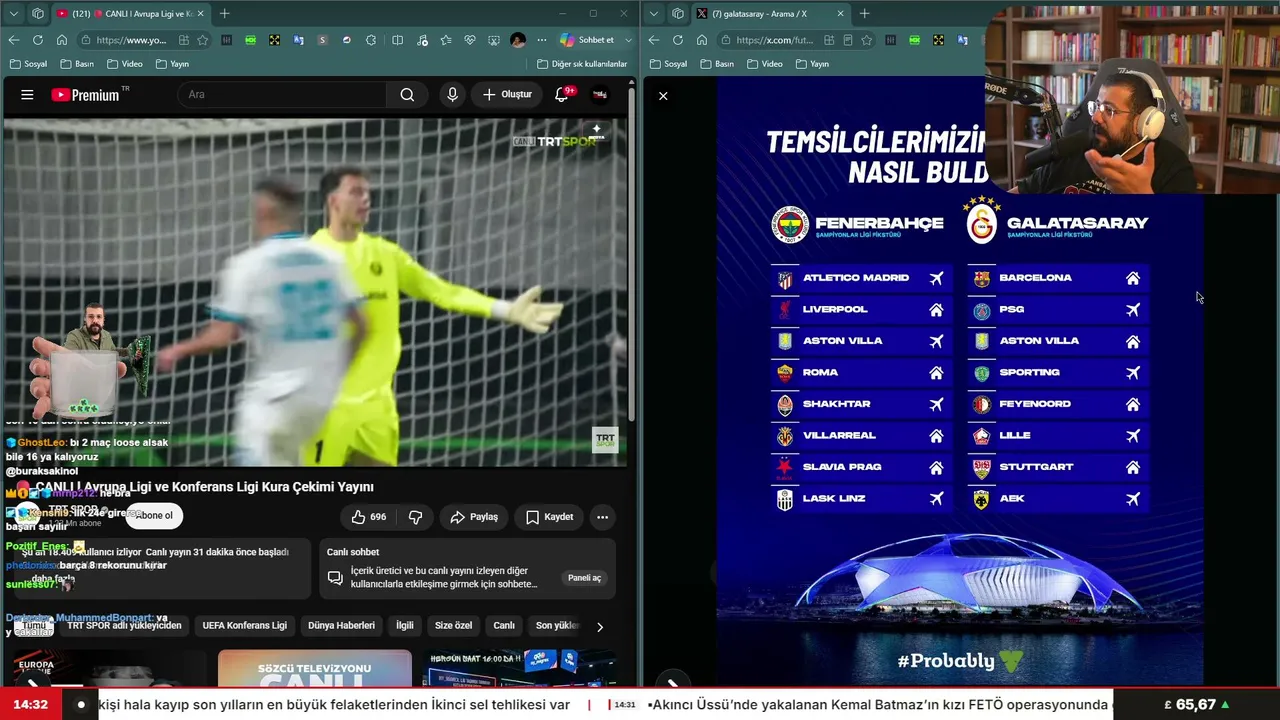Image resolution: width=1280 pixels, height=720 pixels.
Task: Click the youtube address bar URL
Action: [x=131, y=40]
